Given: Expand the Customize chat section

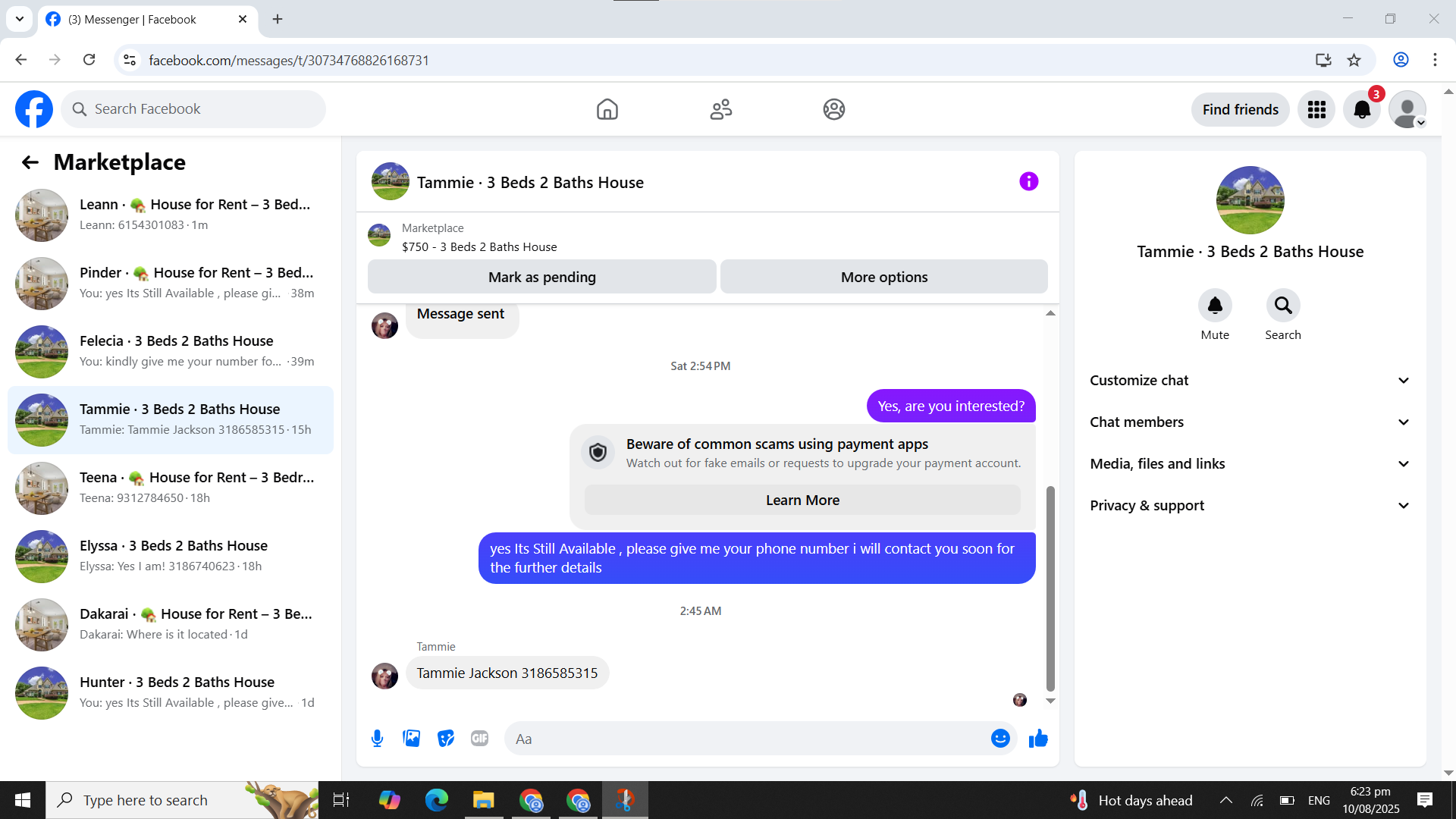Looking at the screenshot, I should point(1250,381).
